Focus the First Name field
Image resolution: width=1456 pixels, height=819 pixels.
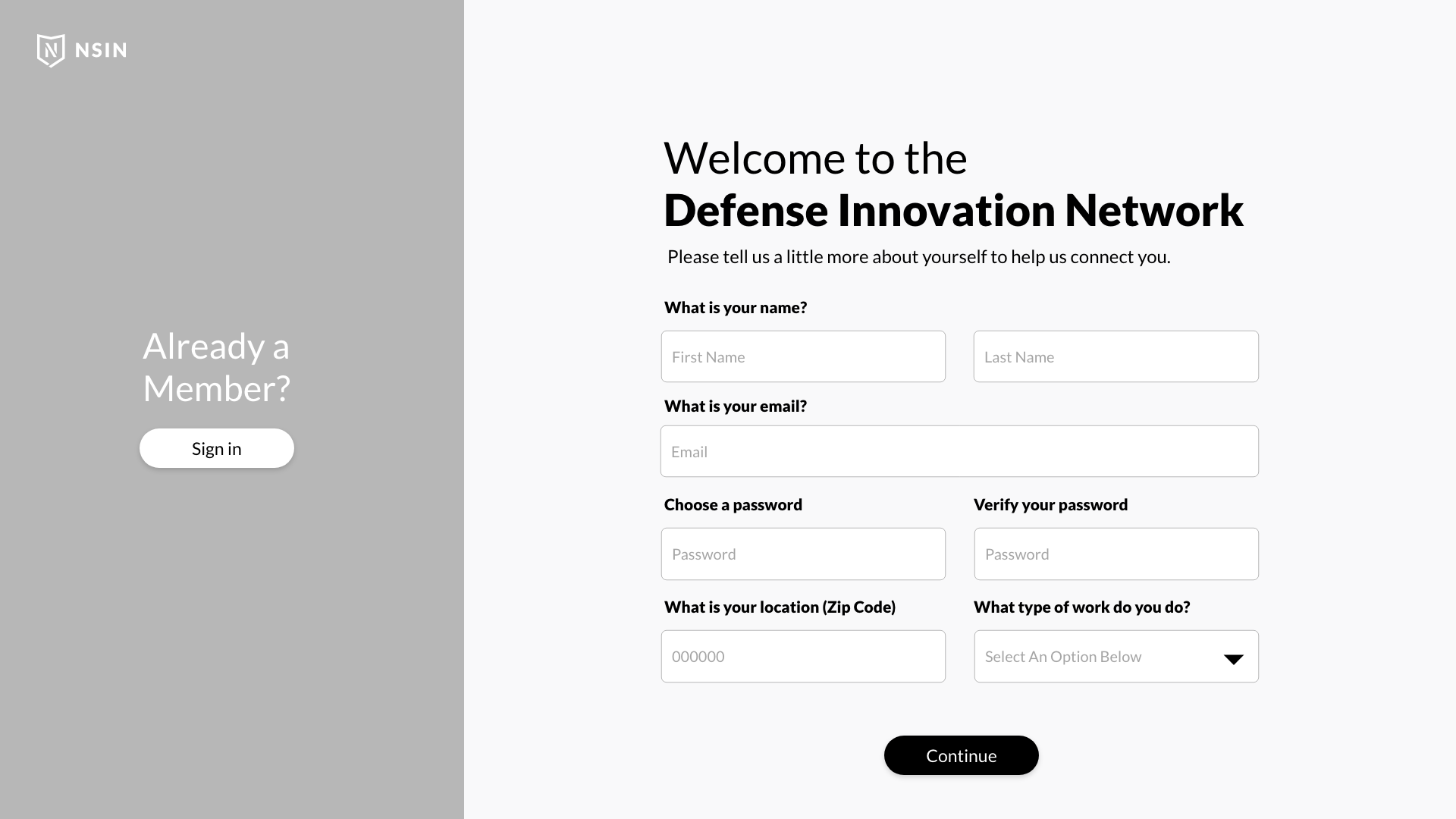point(803,356)
